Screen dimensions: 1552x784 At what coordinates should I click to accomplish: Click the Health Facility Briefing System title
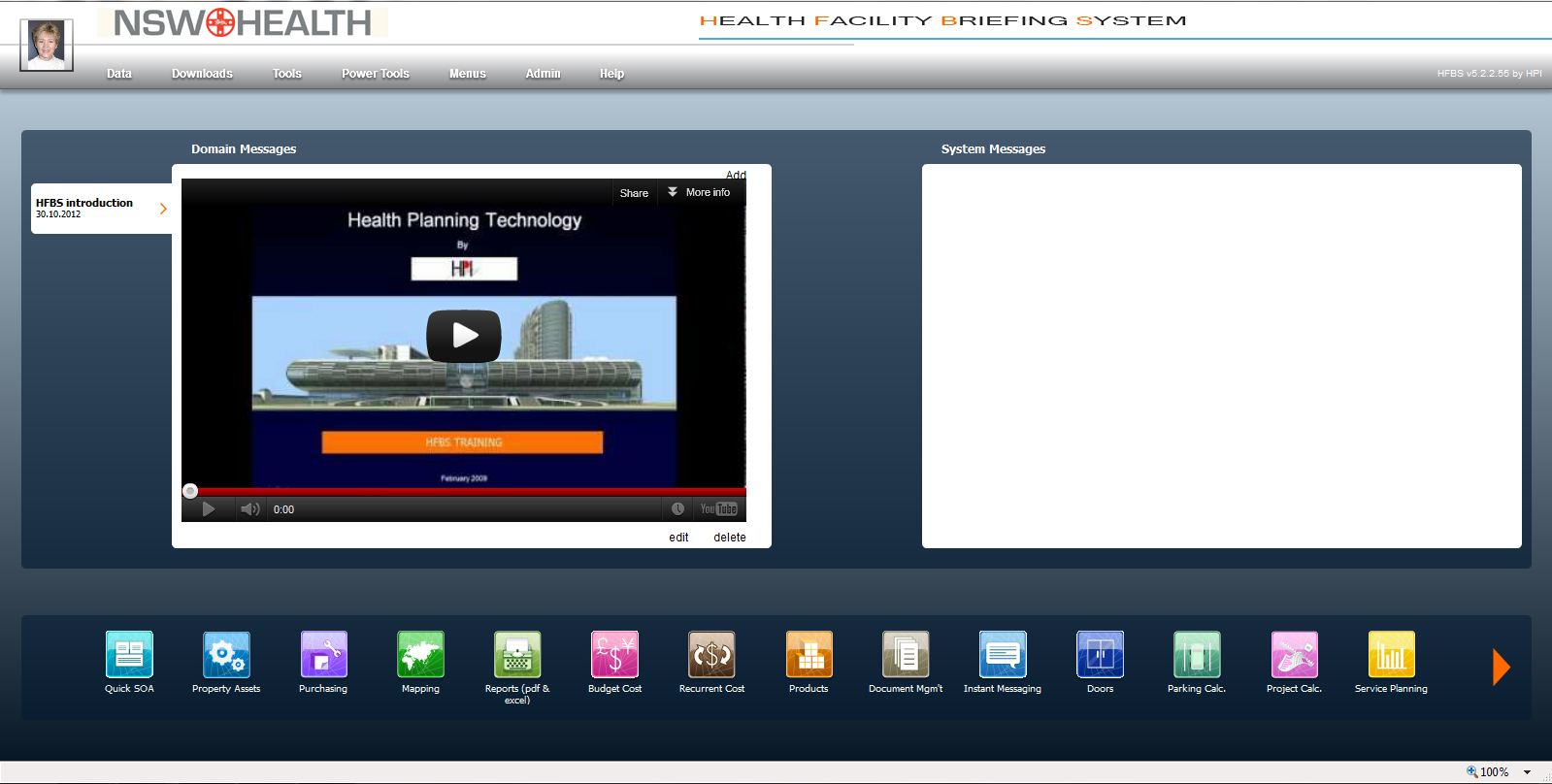click(x=942, y=20)
